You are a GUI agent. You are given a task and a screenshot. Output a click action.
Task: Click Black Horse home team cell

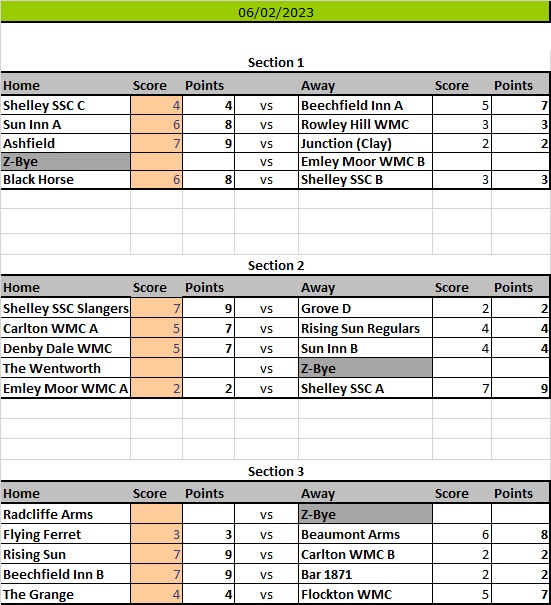(66, 179)
